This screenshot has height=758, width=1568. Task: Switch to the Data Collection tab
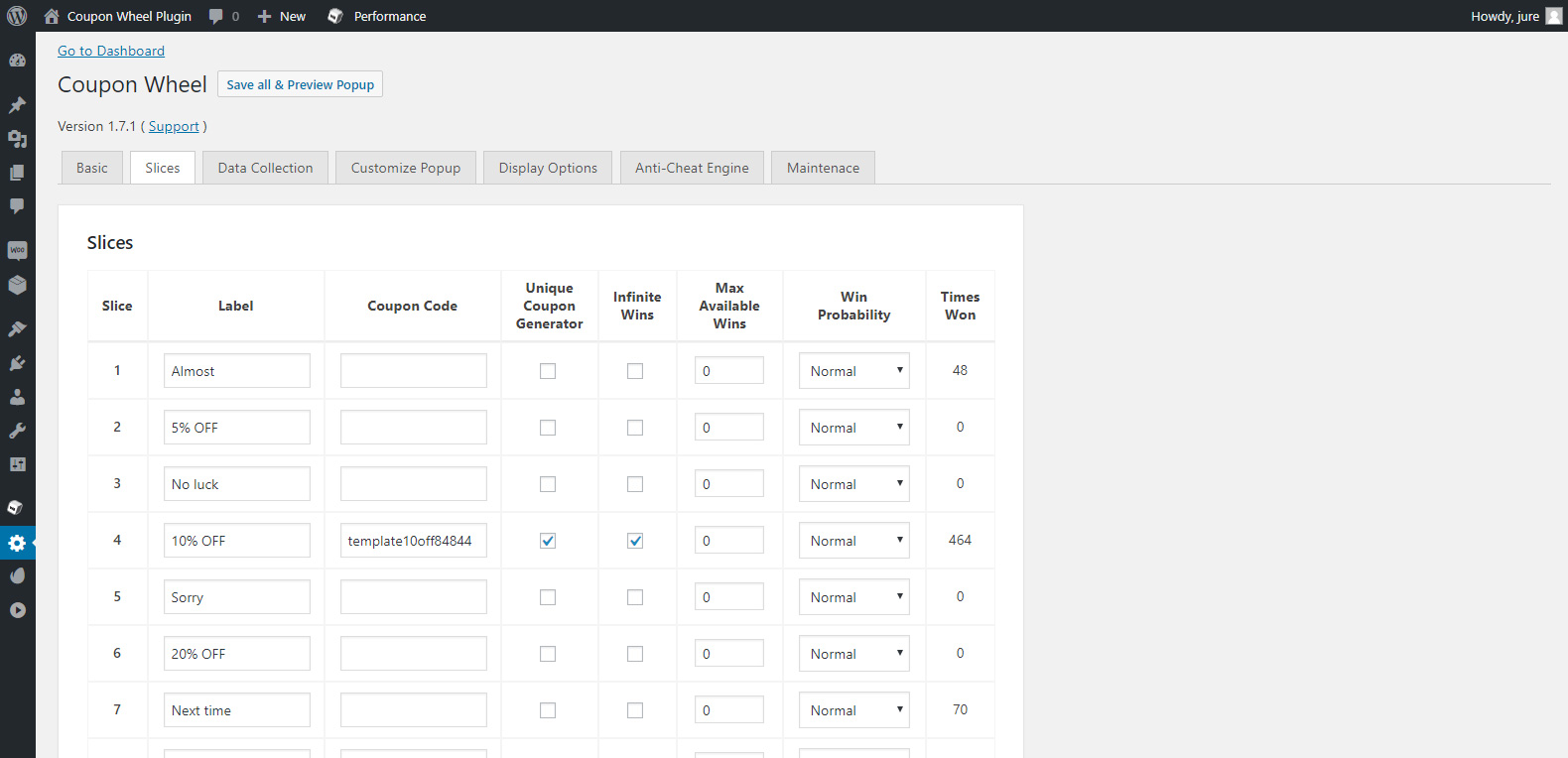pyautogui.click(x=265, y=168)
